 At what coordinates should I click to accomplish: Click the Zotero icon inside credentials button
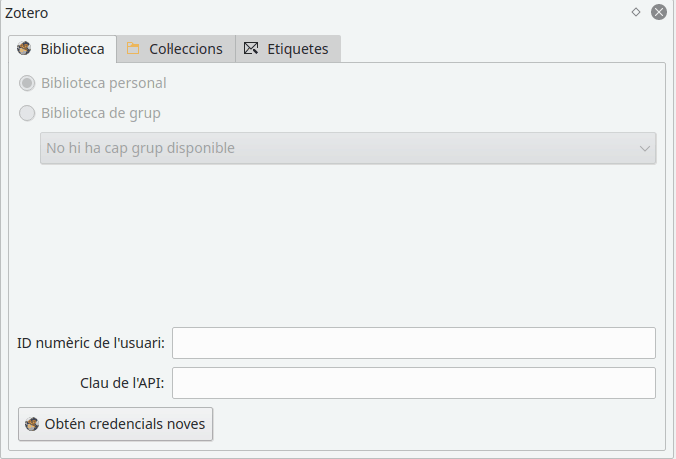[x=32, y=424]
